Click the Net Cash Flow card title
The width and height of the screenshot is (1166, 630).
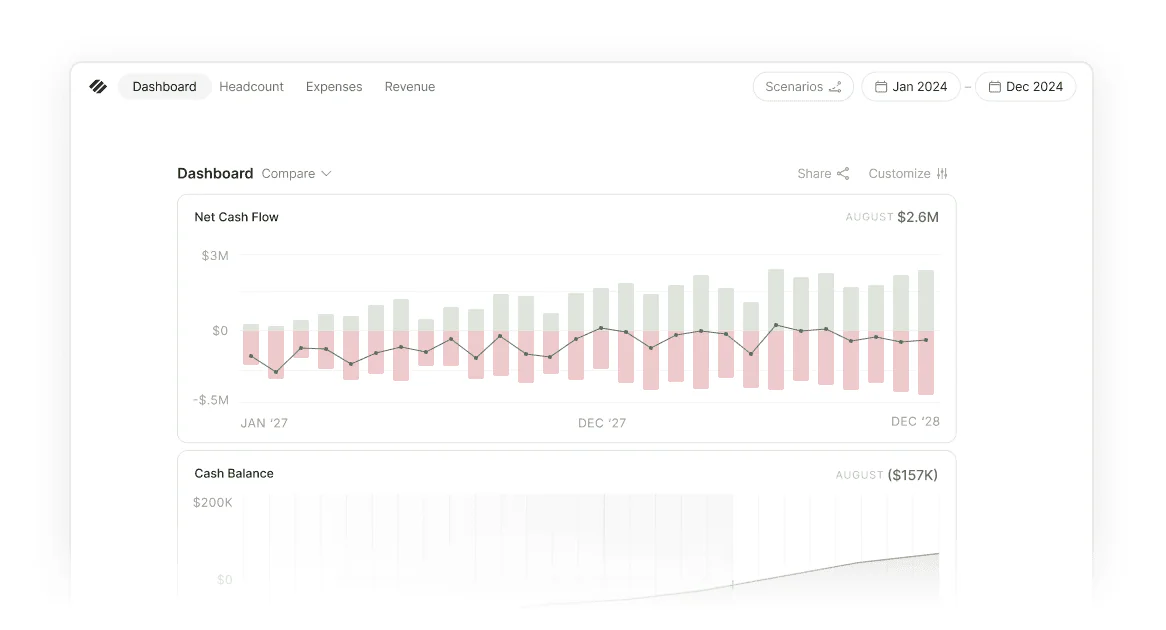(x=236, y=217)
